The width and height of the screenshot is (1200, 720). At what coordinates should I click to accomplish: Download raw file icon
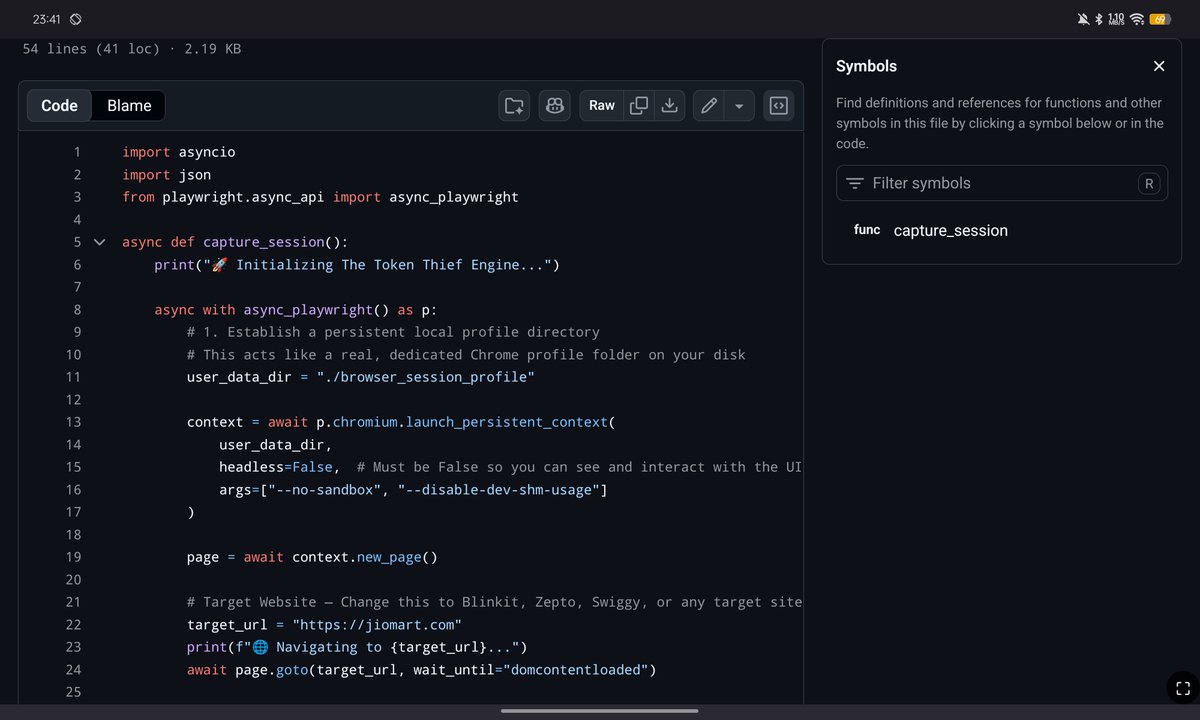click(671, 105)
